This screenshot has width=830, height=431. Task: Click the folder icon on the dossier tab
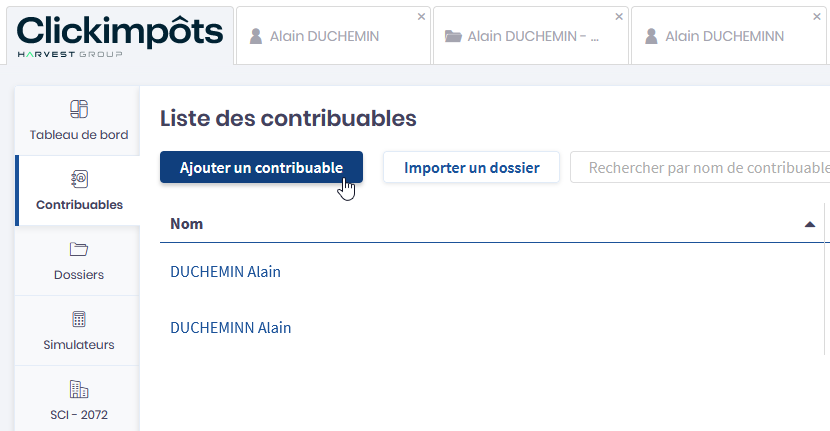[x=453, y=36]
